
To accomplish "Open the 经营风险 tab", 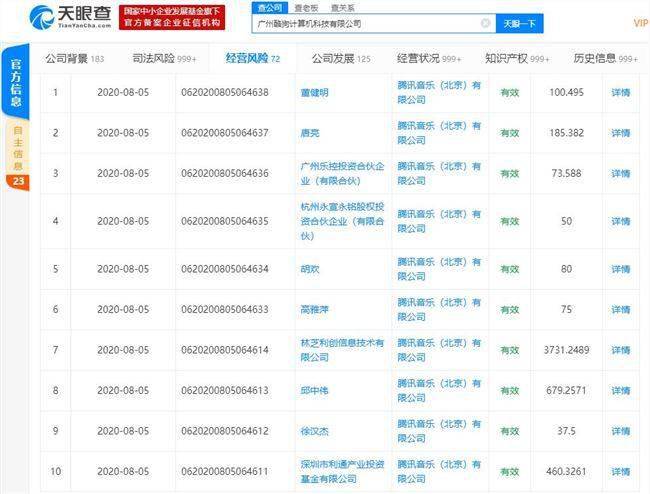I will 253,58.
